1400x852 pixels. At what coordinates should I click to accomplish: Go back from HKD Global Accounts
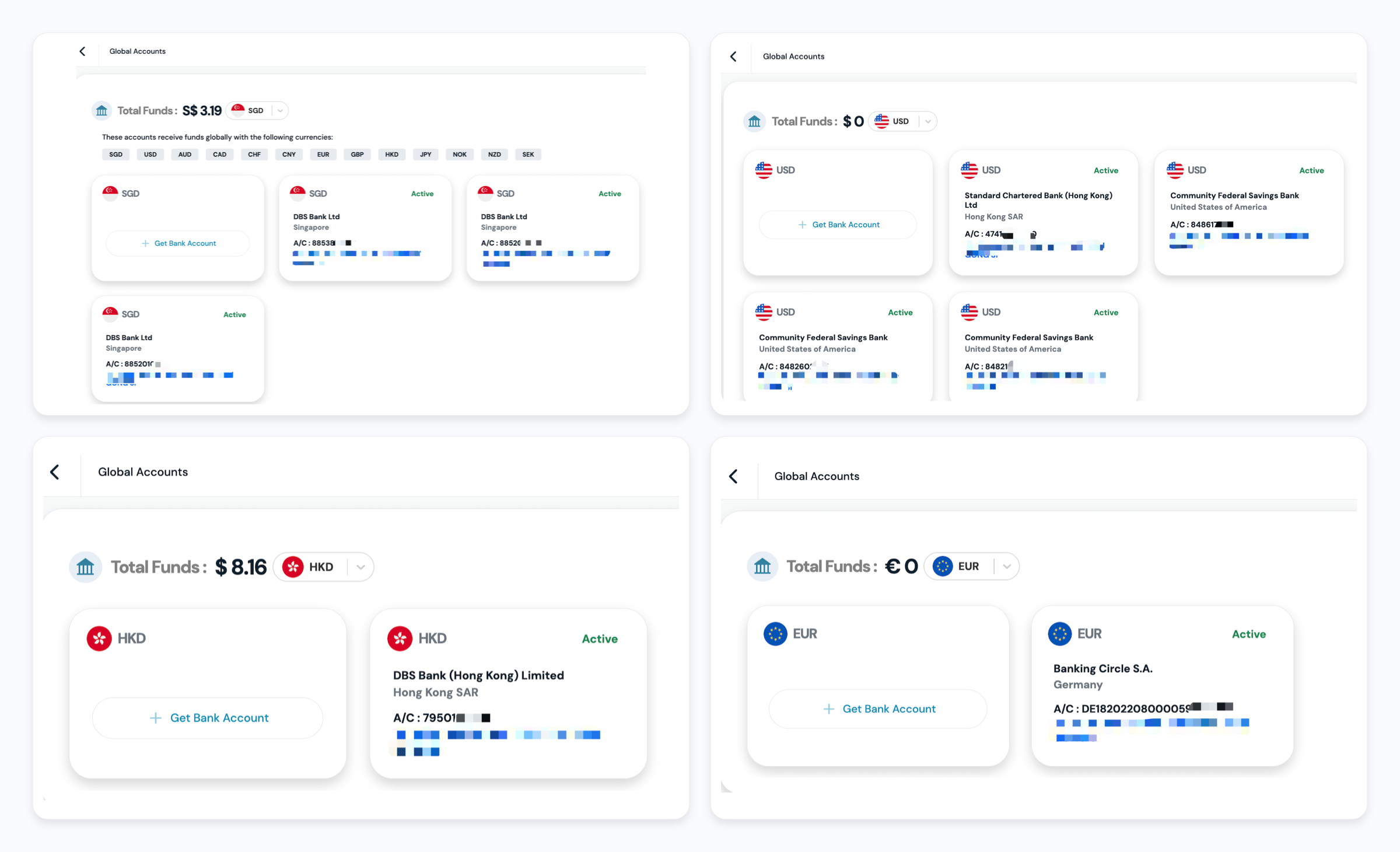[55, 472]
